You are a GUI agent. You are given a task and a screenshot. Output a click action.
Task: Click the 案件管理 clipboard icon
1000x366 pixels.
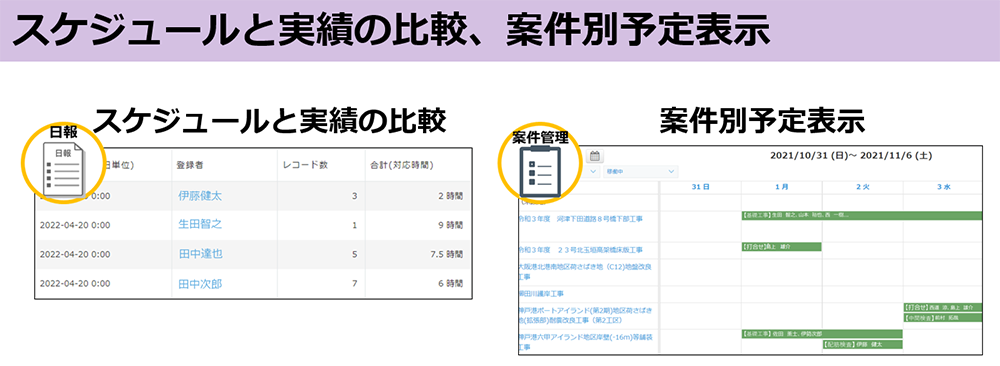(x=540, y=172)
